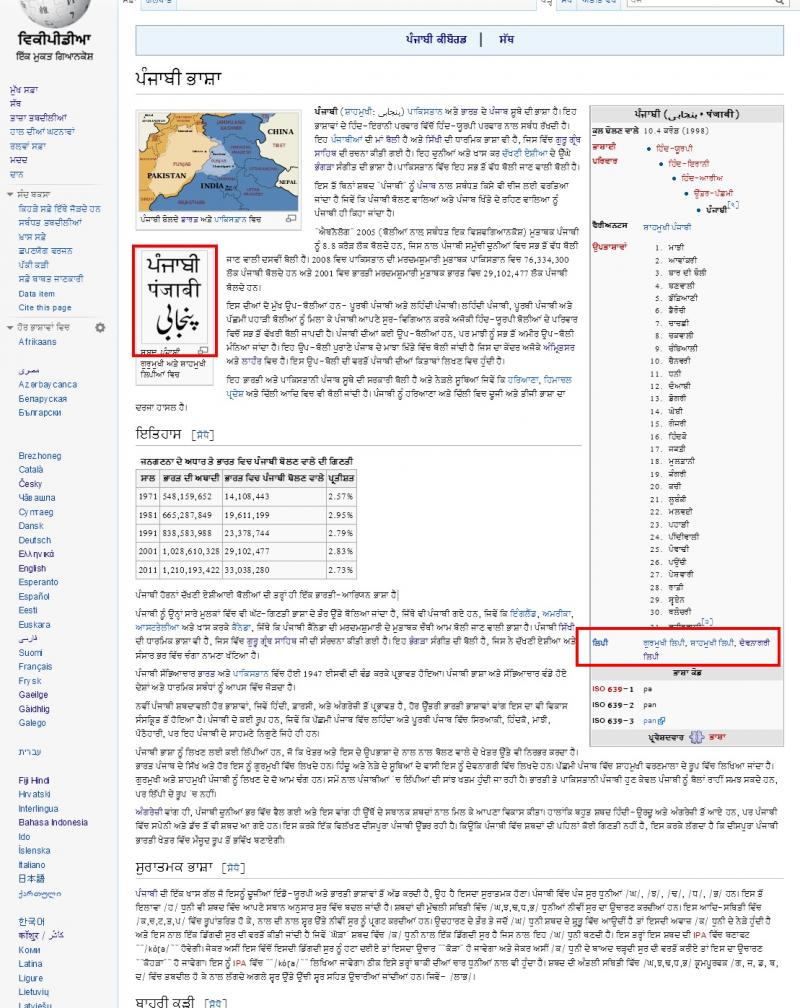This screenshot has width=800, height=1008.
Task: Click ISO 639-1 label in infobox
Action: (x=613, y=689)
